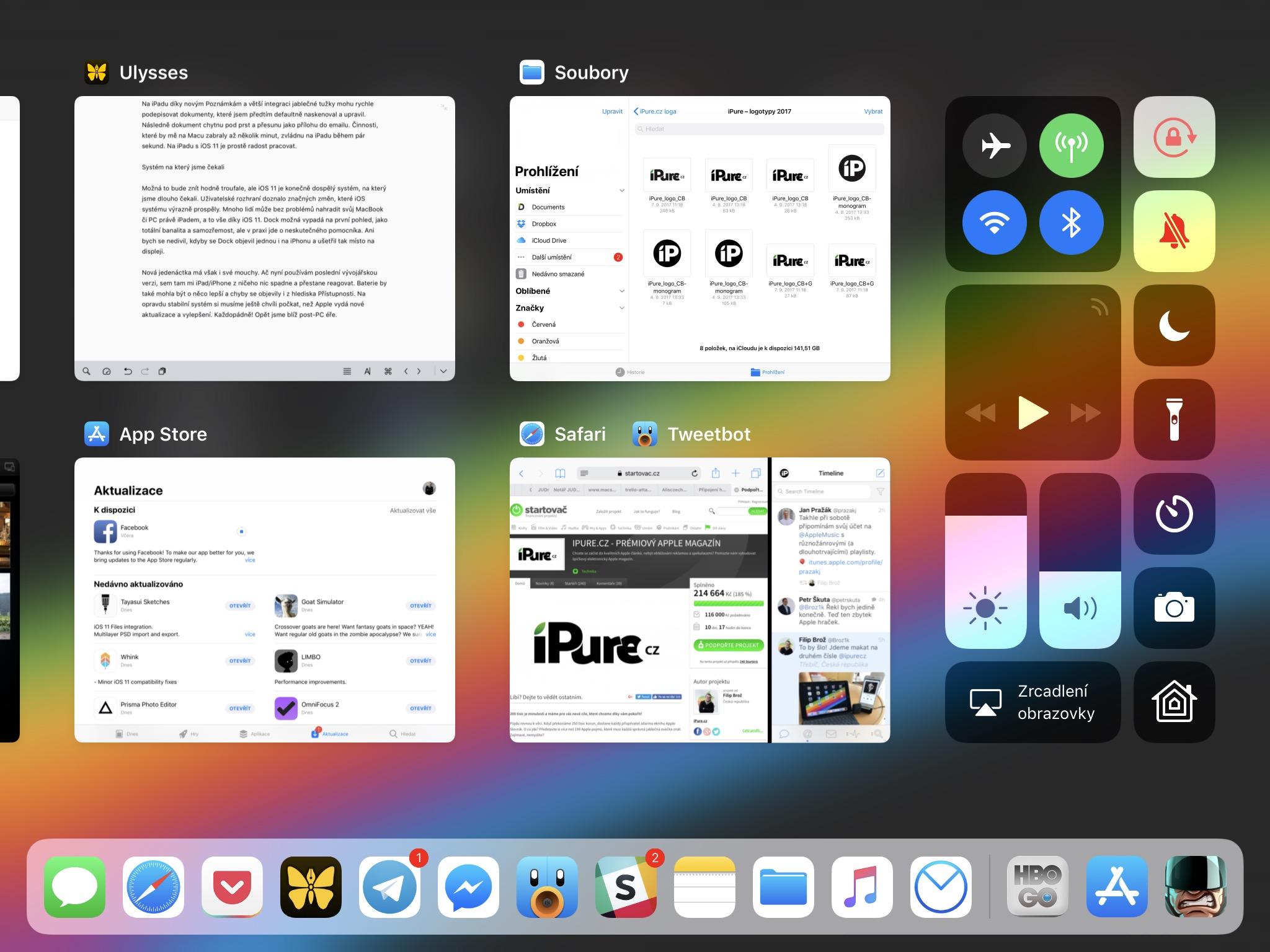This screenshot has width=1270, height=952.
Task: Launch Camera from Control Center
Action: (1174, 608)
